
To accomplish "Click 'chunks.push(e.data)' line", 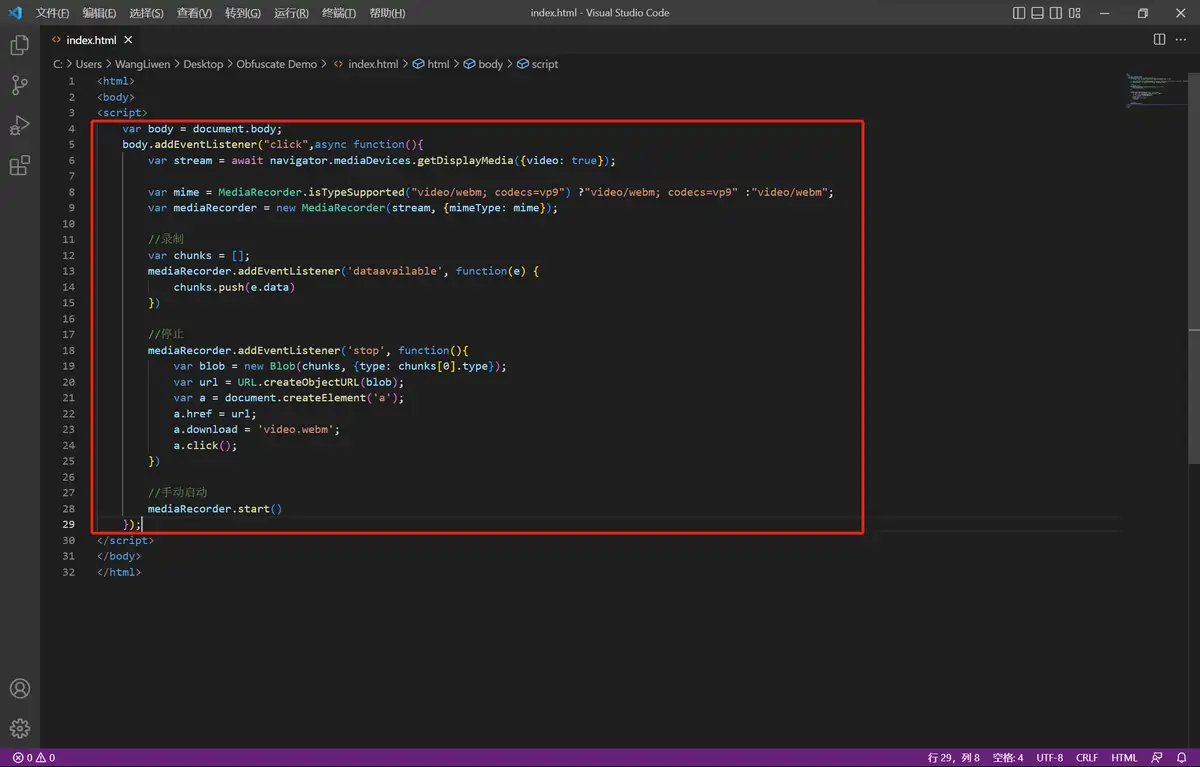I will pyautogui.click(x=235, y=287).
